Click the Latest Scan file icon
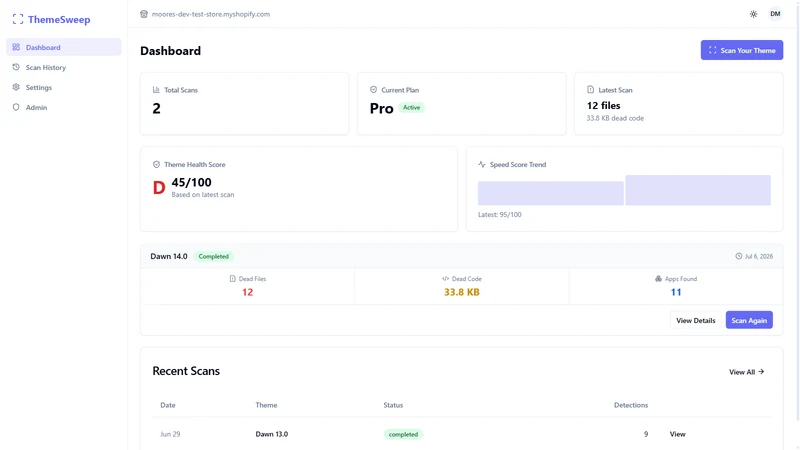Image resolution: width=800 pixels, height=450 pixels. [590, 90]
